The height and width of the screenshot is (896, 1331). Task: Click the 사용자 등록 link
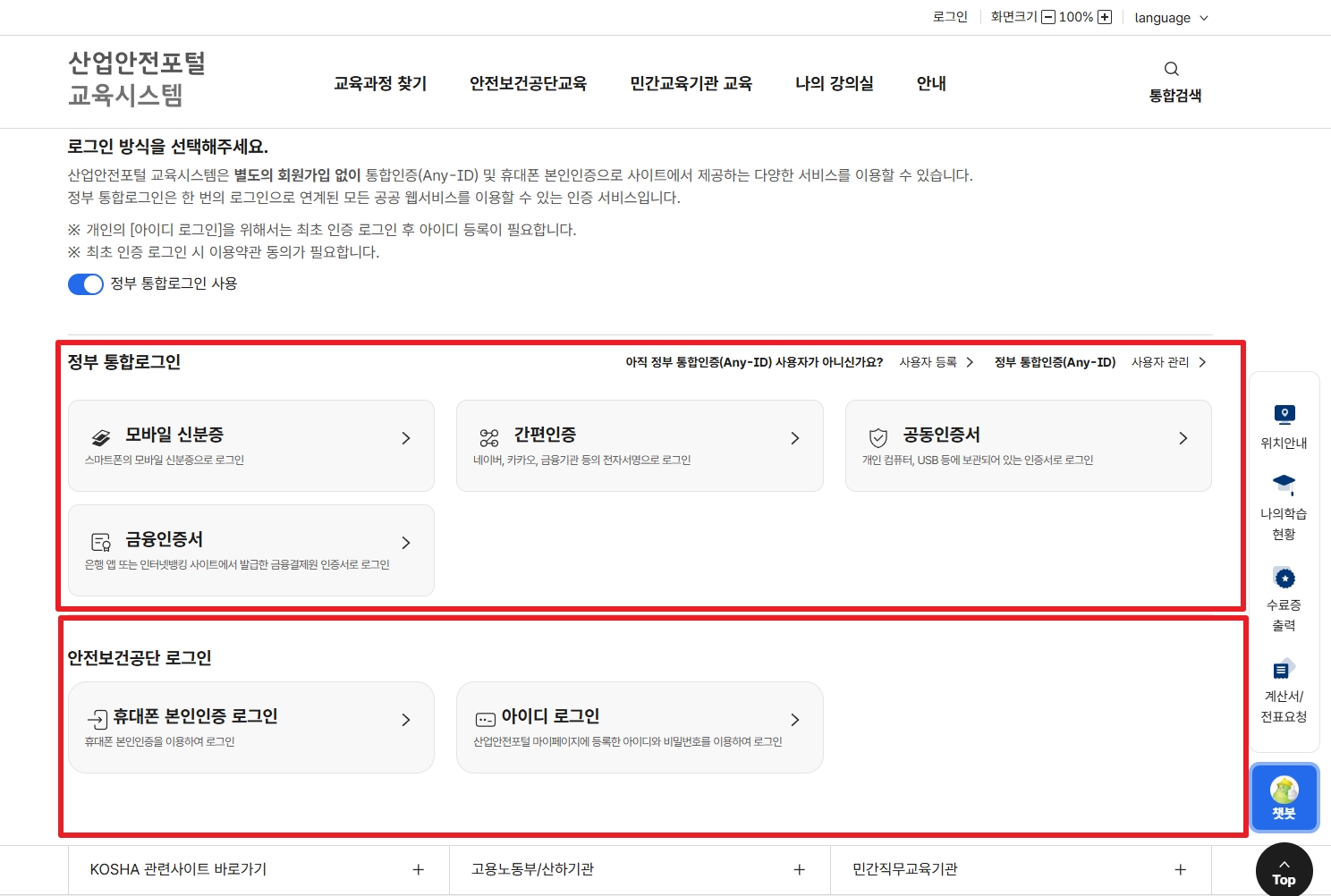click(x=936, y=362)
